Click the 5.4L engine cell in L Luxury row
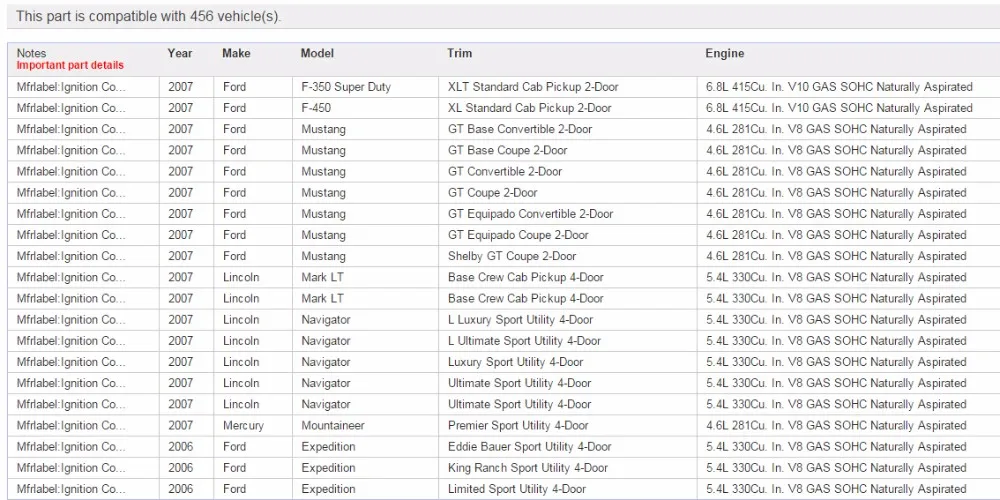The height and width of the screenshot is (500, 1000). coord(836,320)
